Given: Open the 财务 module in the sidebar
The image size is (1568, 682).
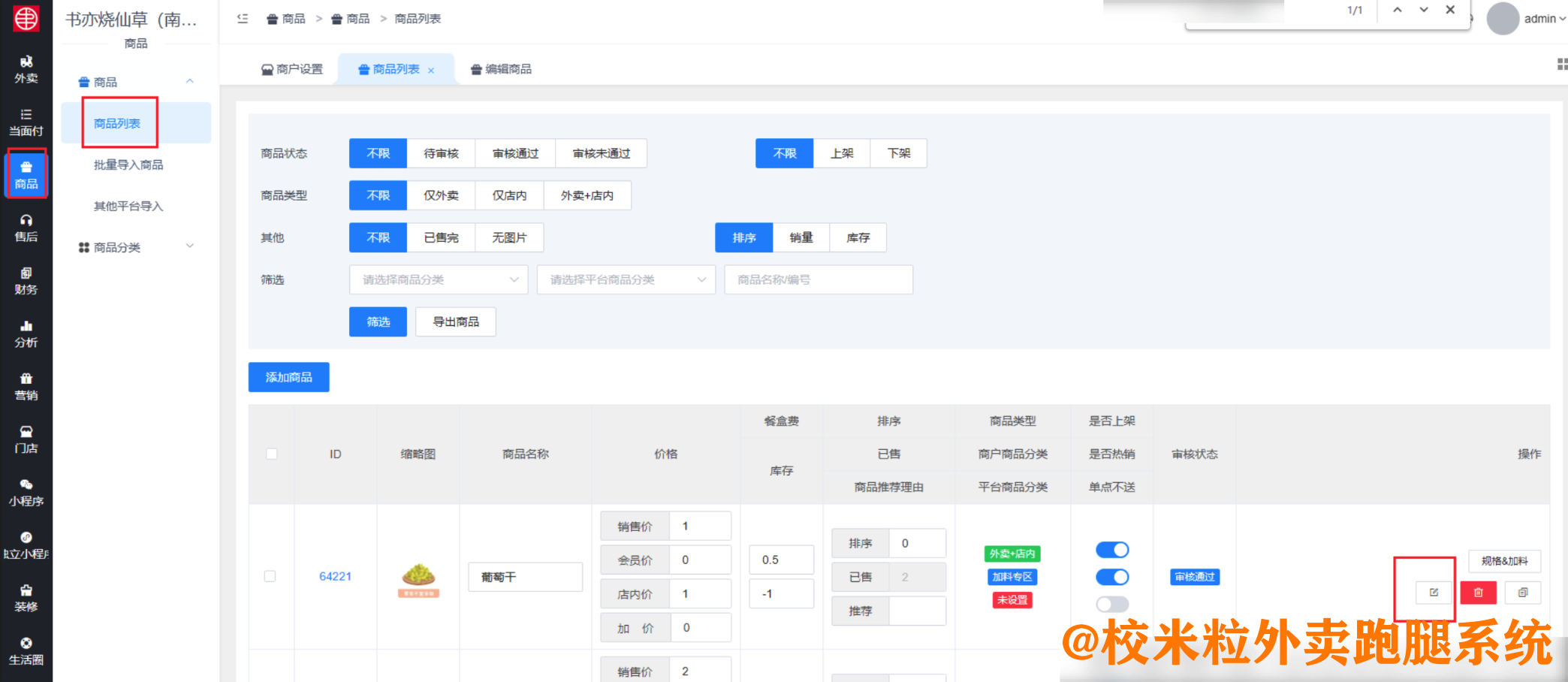Looking at the screenshot, I should (x=26, y=282).
